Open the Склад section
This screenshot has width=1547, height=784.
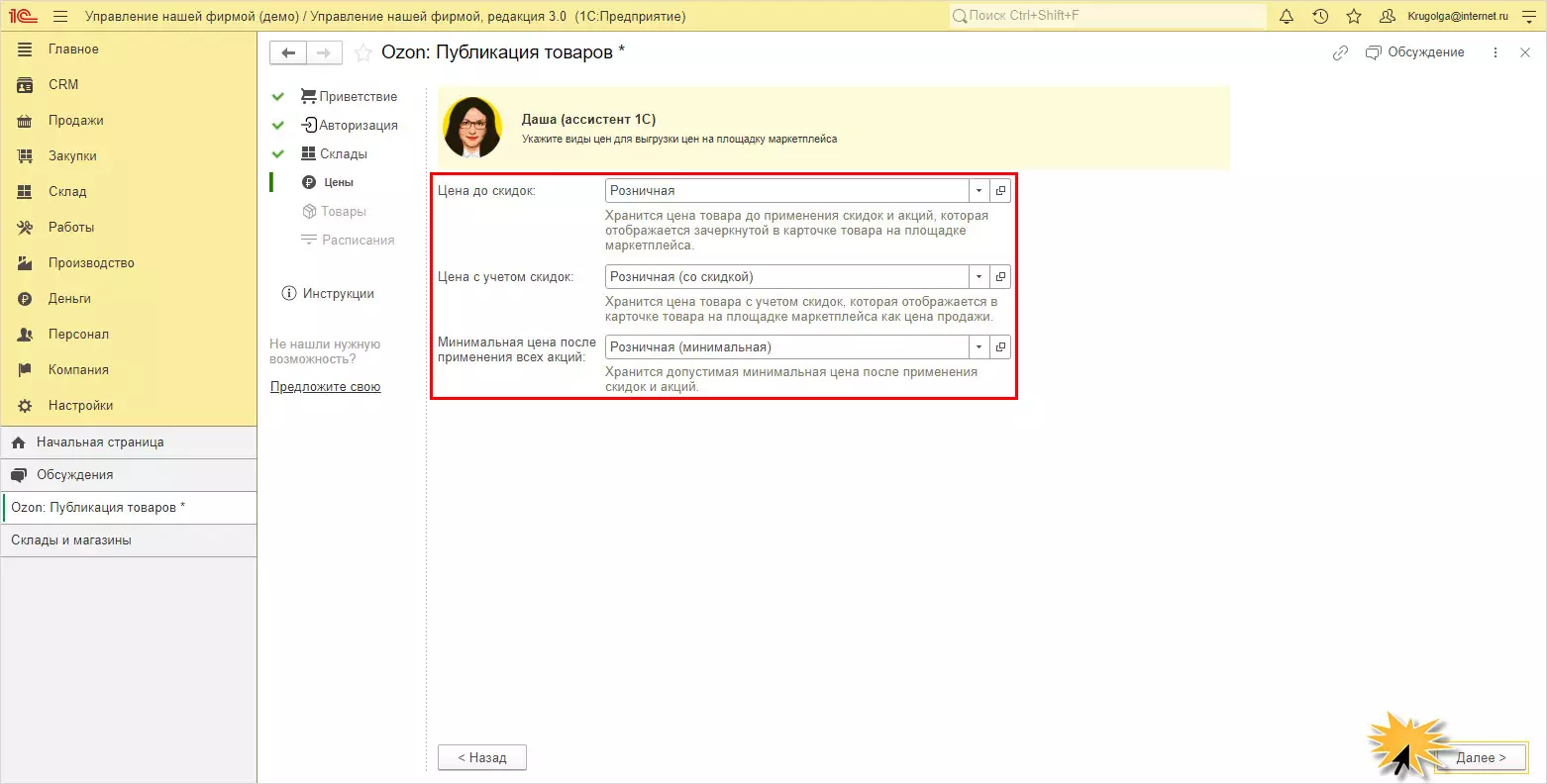(129, 191)
